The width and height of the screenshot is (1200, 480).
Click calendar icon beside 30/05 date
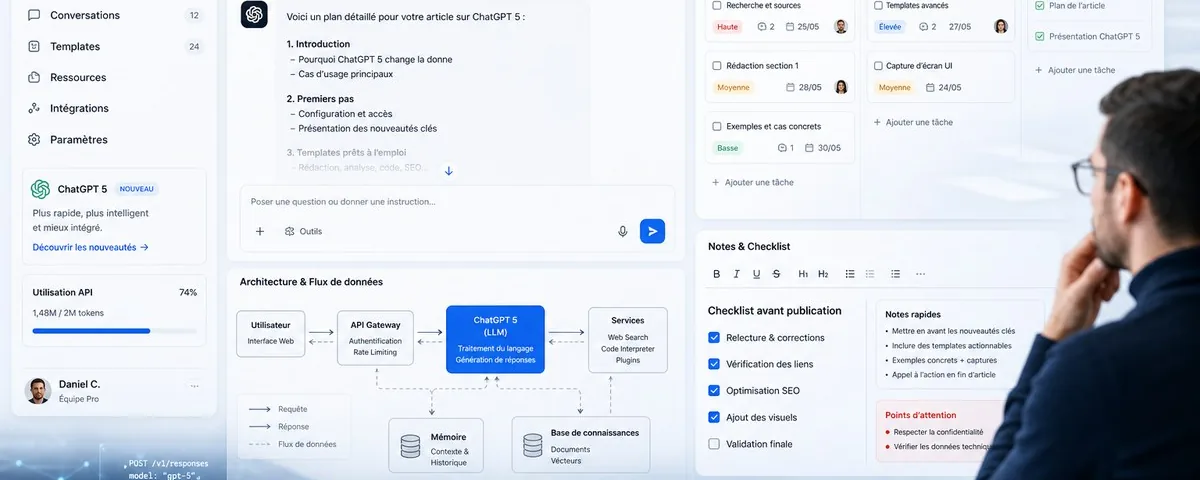(x=809, y=148)
